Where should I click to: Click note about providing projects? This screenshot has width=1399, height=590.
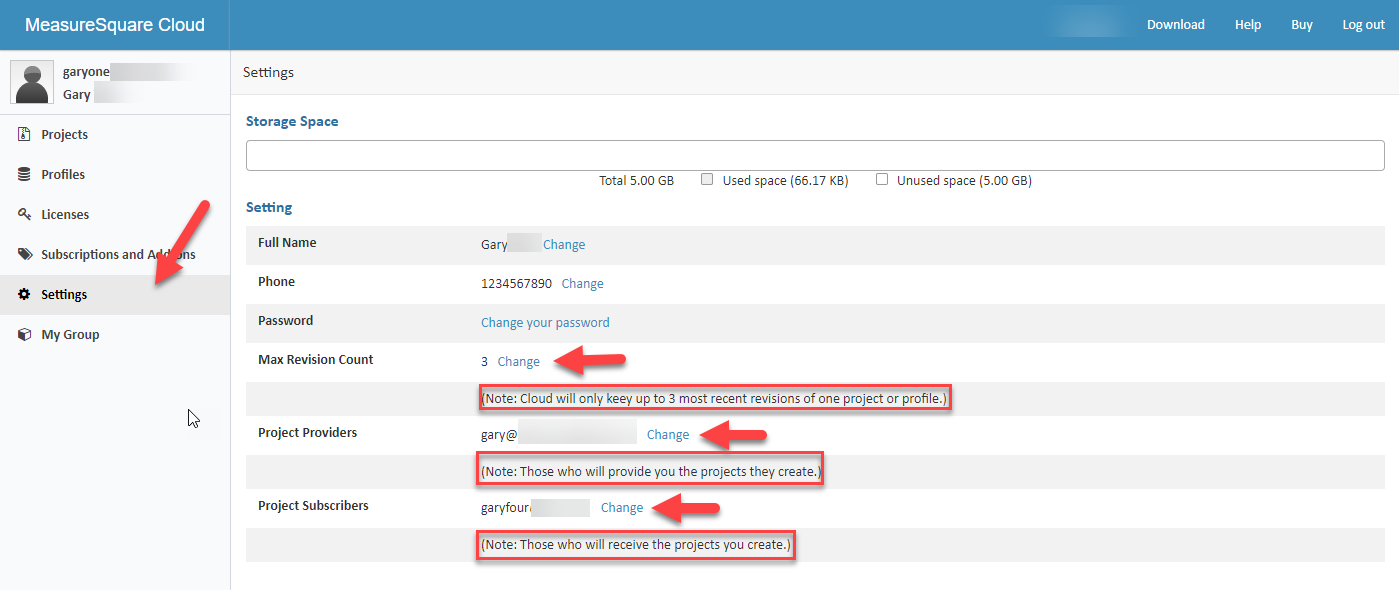coord(651,471)
